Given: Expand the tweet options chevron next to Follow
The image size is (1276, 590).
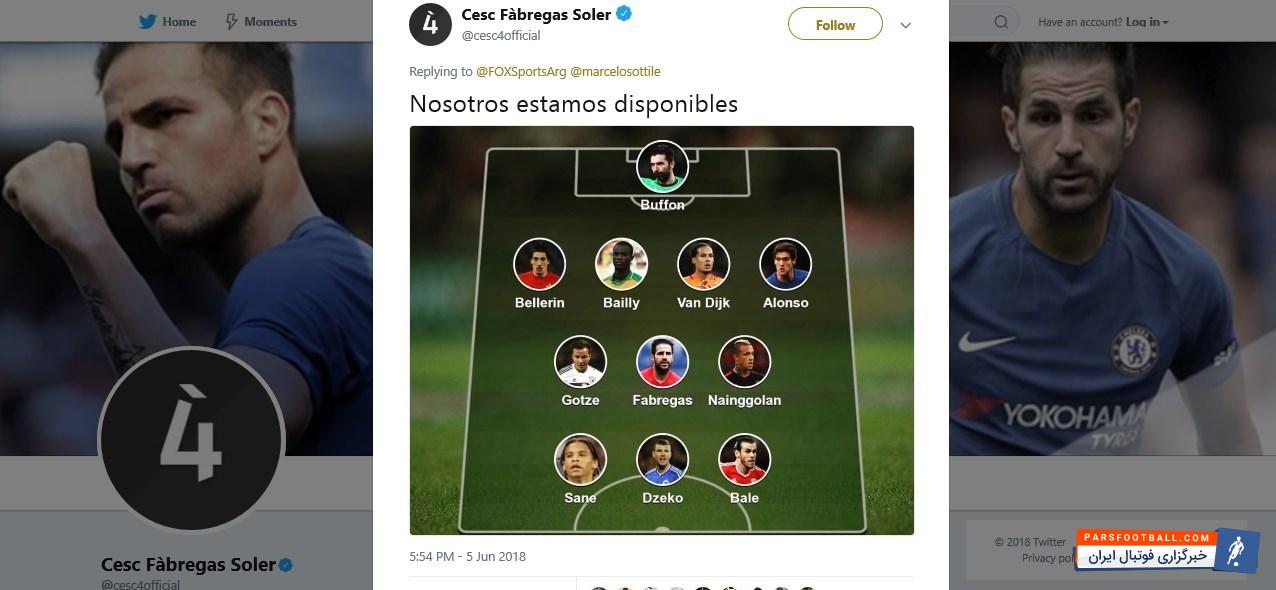Looking at the screenshot, I should (x=906, y=25).
